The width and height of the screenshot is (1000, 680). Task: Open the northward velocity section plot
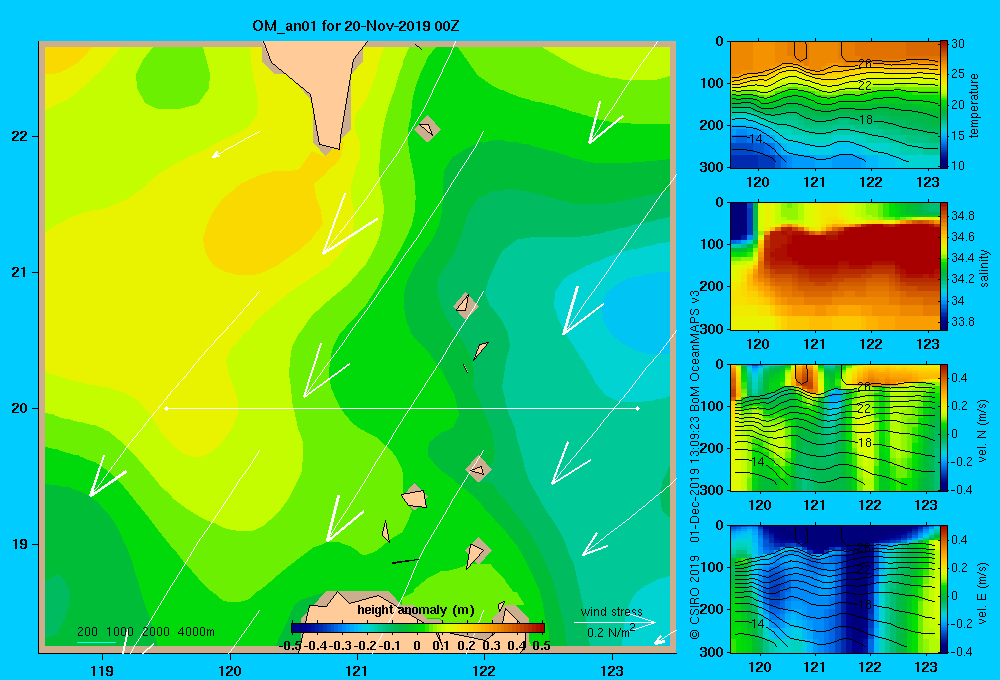point(834,427)
